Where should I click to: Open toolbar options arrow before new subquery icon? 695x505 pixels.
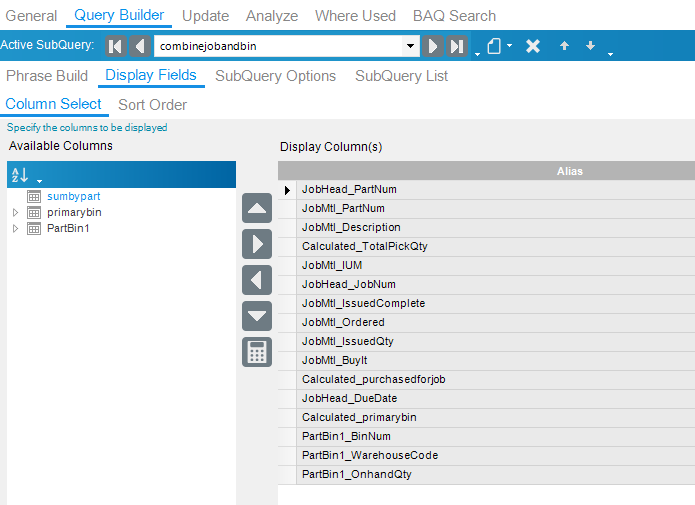[477, 54]
